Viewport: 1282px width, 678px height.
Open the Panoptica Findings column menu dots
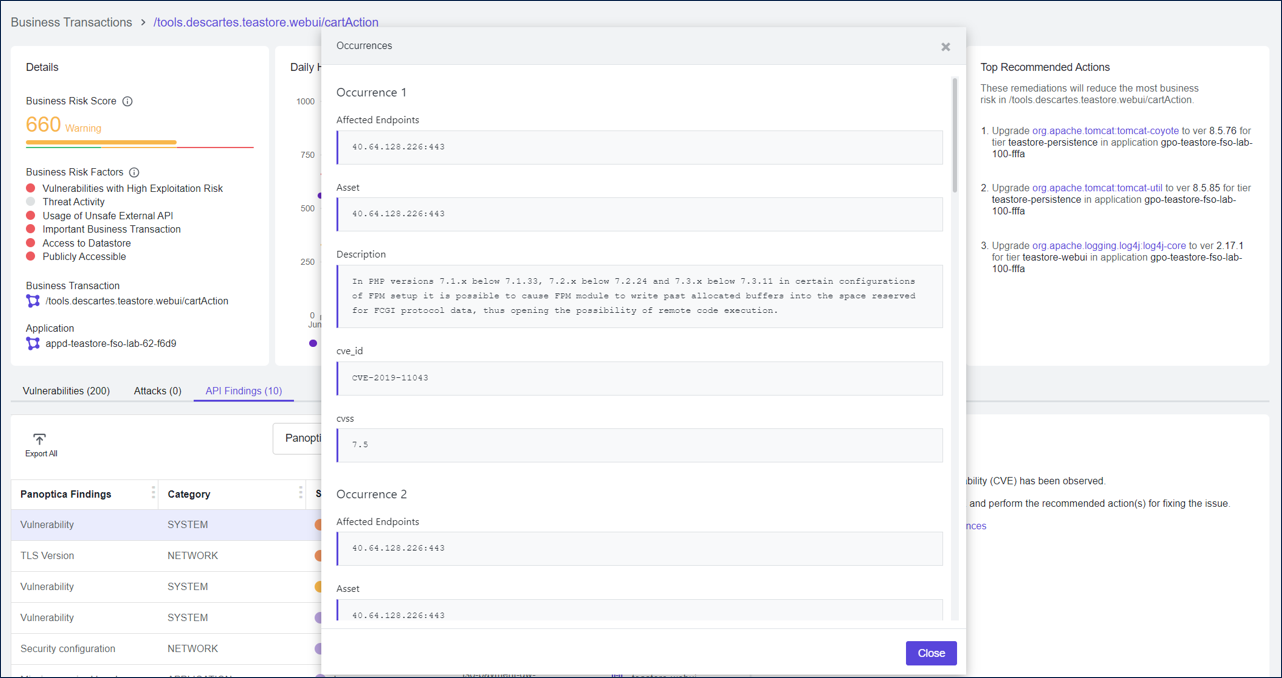[153, 493]
